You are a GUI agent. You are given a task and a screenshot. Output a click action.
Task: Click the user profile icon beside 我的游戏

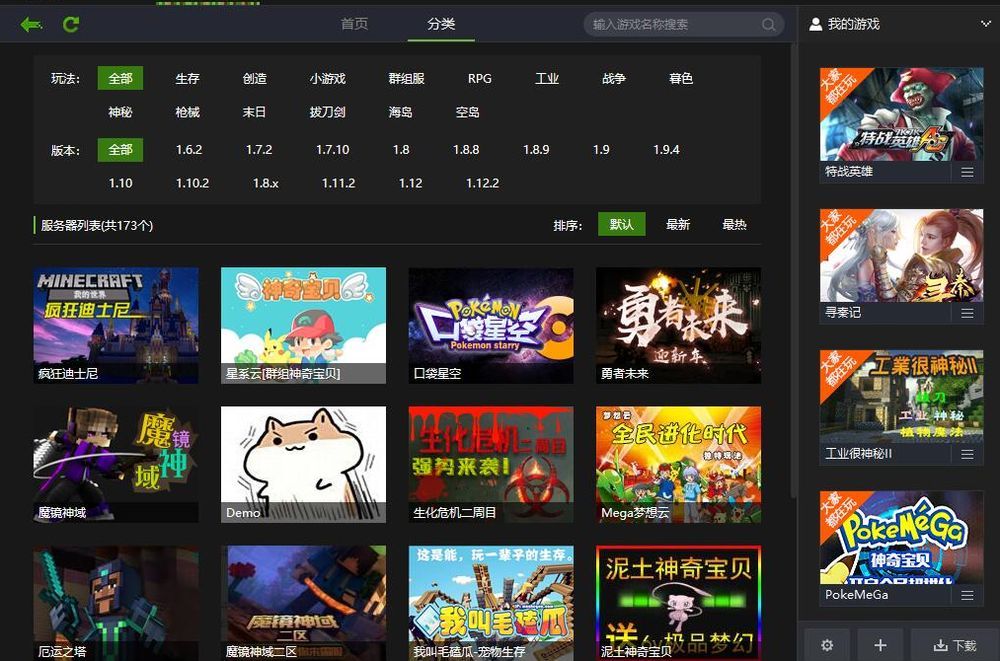(815, 24)
